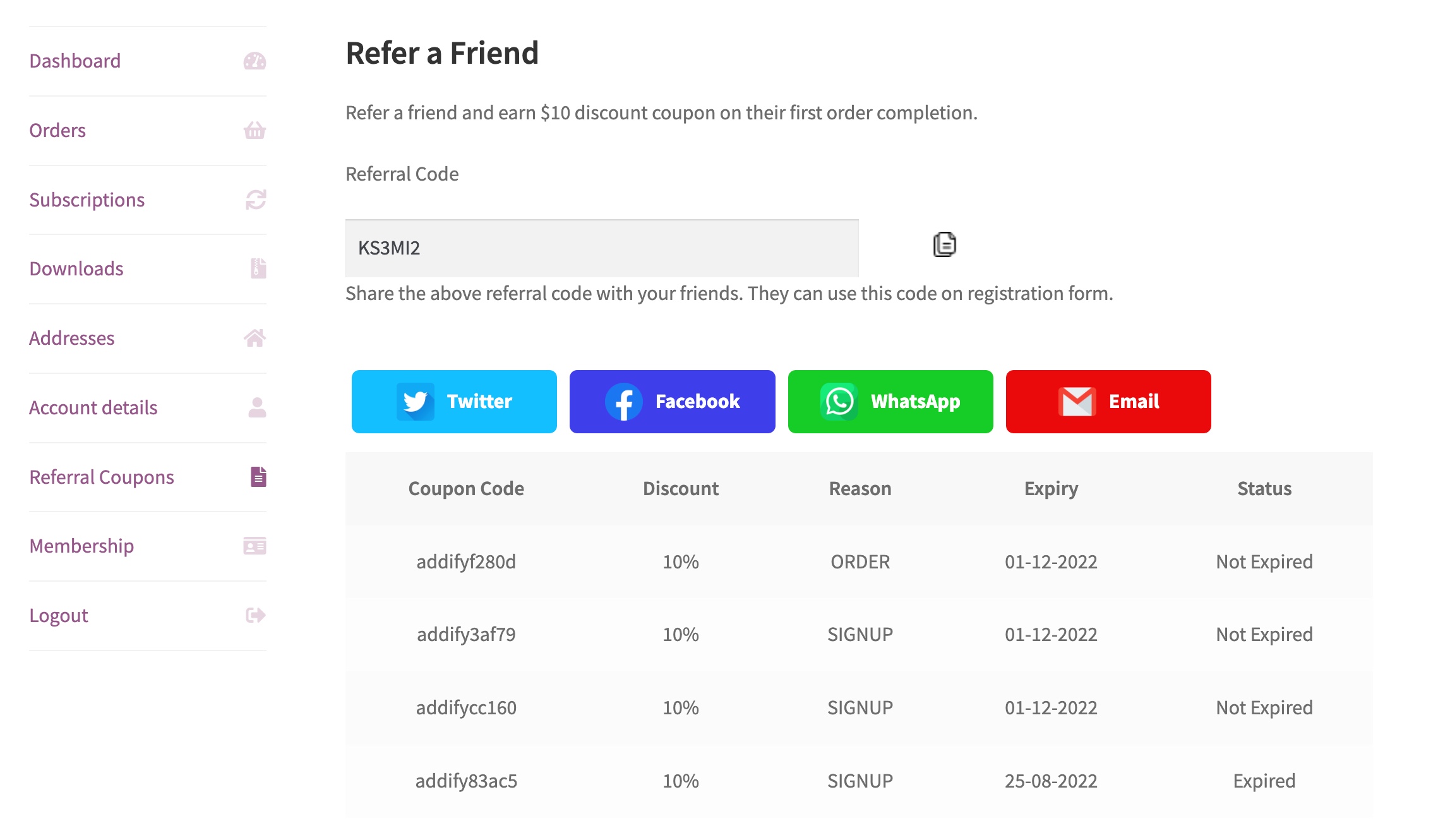Screen dimensions: 1450x840
Task: Open the Referral Coupons page
Action: tap(102, 477)
